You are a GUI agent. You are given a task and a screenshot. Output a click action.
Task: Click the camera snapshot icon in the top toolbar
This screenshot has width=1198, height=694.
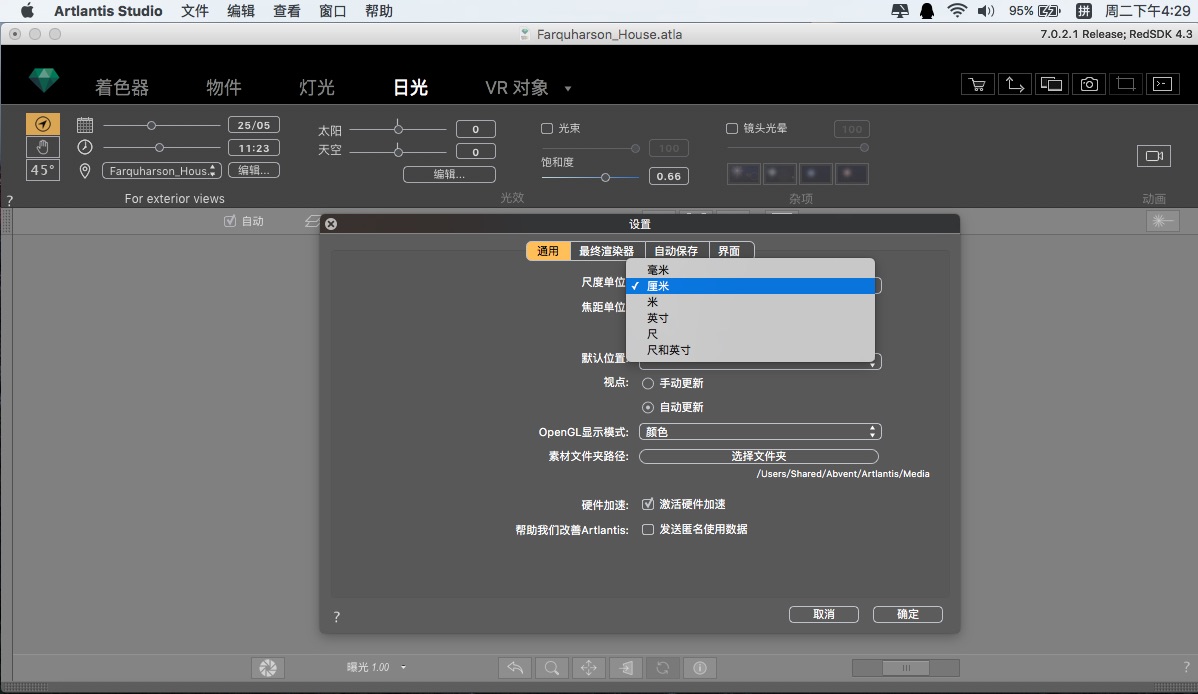point(1089,84)
